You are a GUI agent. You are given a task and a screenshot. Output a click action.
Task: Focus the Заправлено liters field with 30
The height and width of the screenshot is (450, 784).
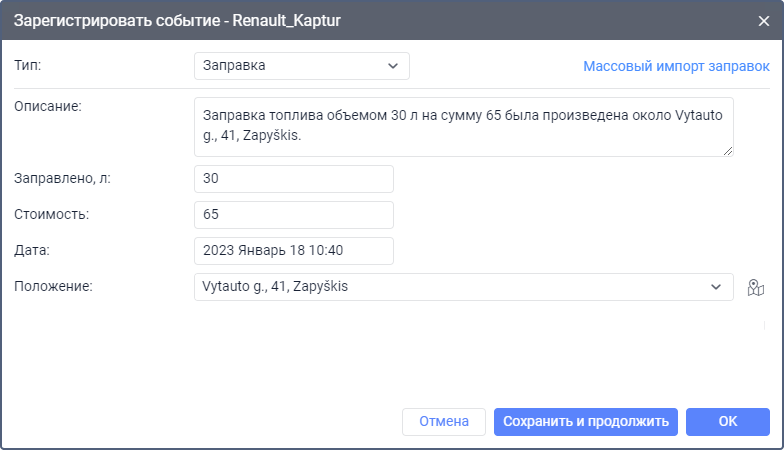coord(293,179)
